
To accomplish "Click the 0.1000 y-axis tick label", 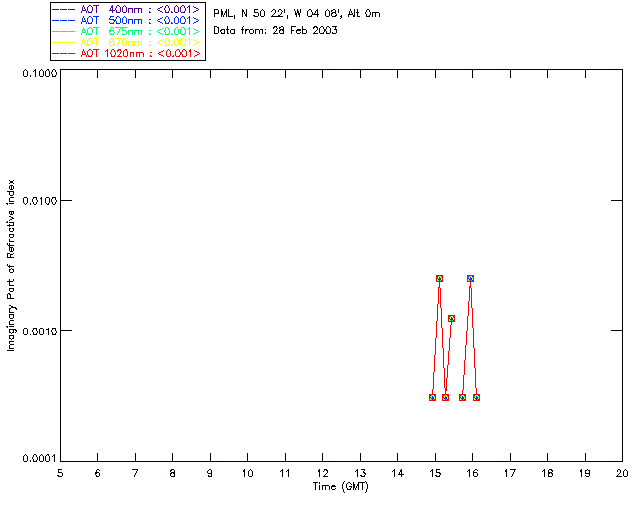I will (x=40, y=73).
